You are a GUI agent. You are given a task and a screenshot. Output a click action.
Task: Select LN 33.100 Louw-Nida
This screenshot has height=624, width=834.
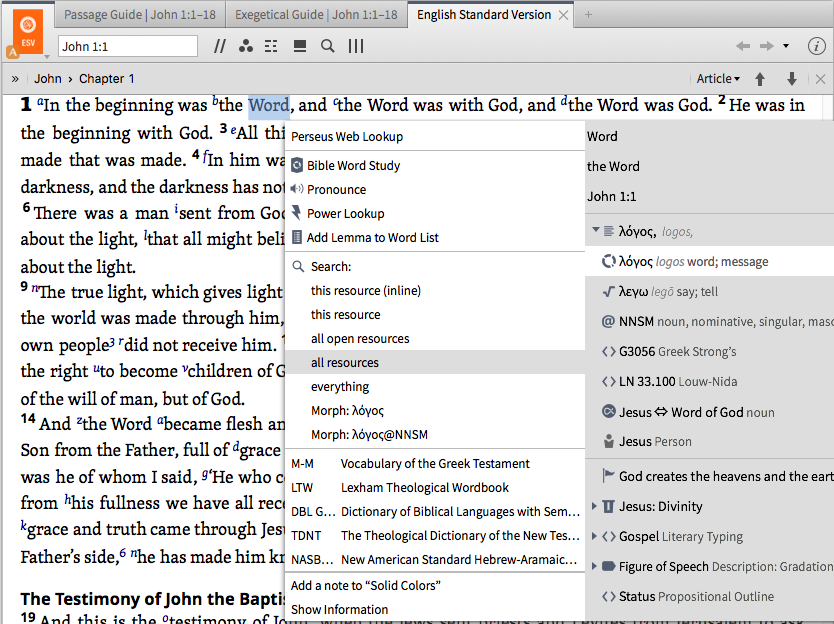710,381
